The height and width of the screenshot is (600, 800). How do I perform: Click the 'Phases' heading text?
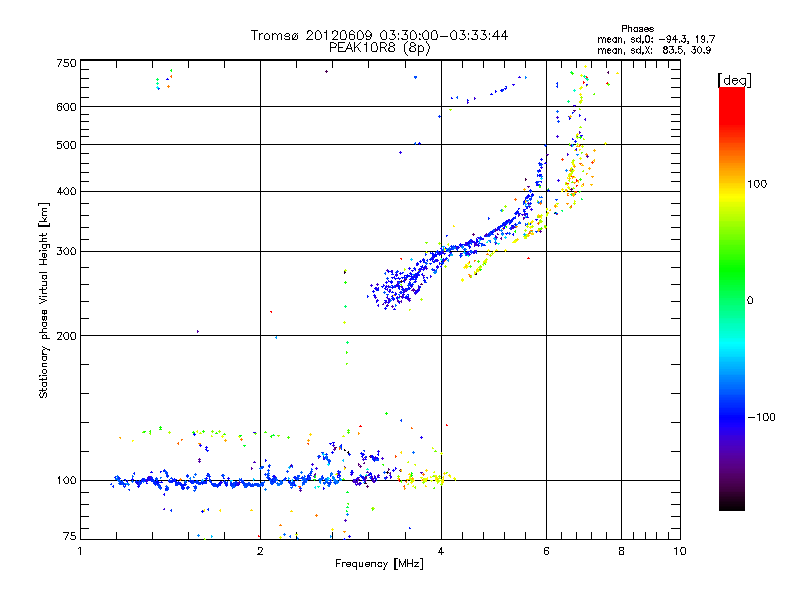point(637,29)
